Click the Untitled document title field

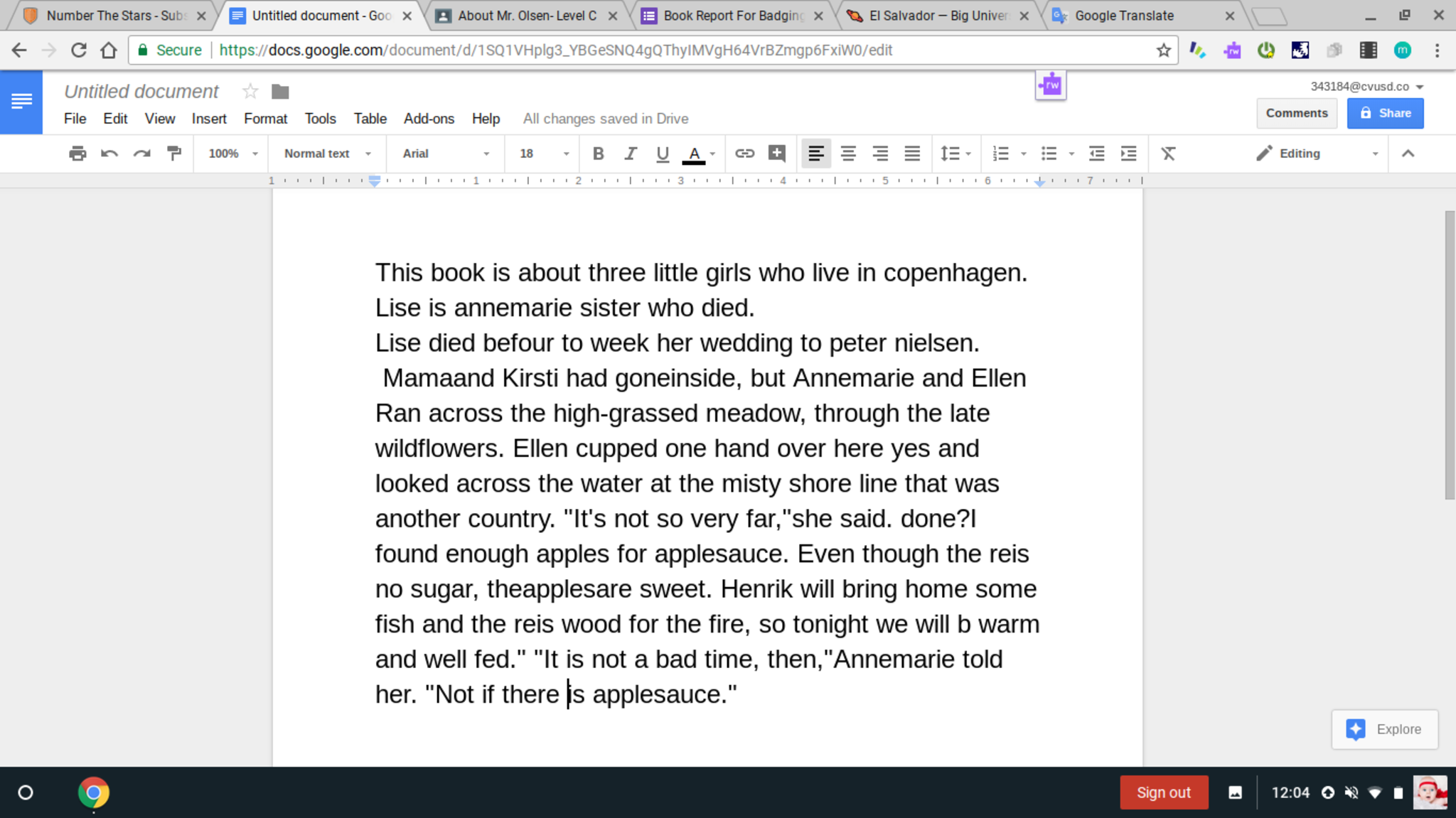pos(141,92)
